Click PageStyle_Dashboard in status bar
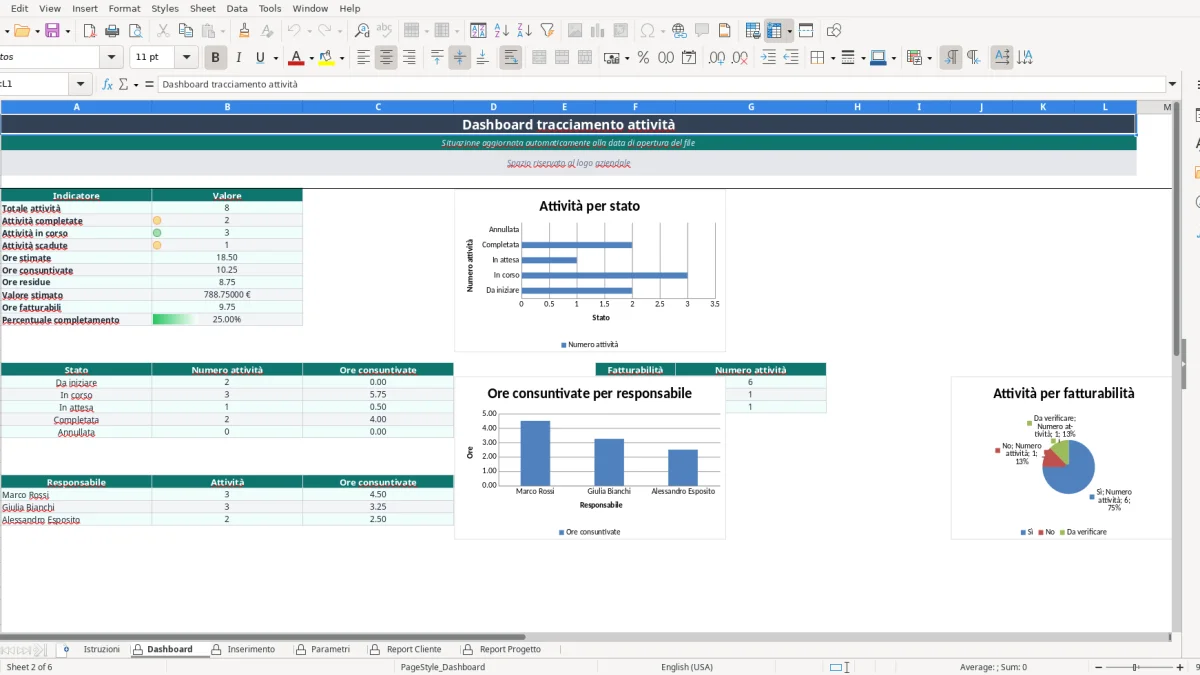The height and width of the screenshot is (675, 1200). point(442,667)
